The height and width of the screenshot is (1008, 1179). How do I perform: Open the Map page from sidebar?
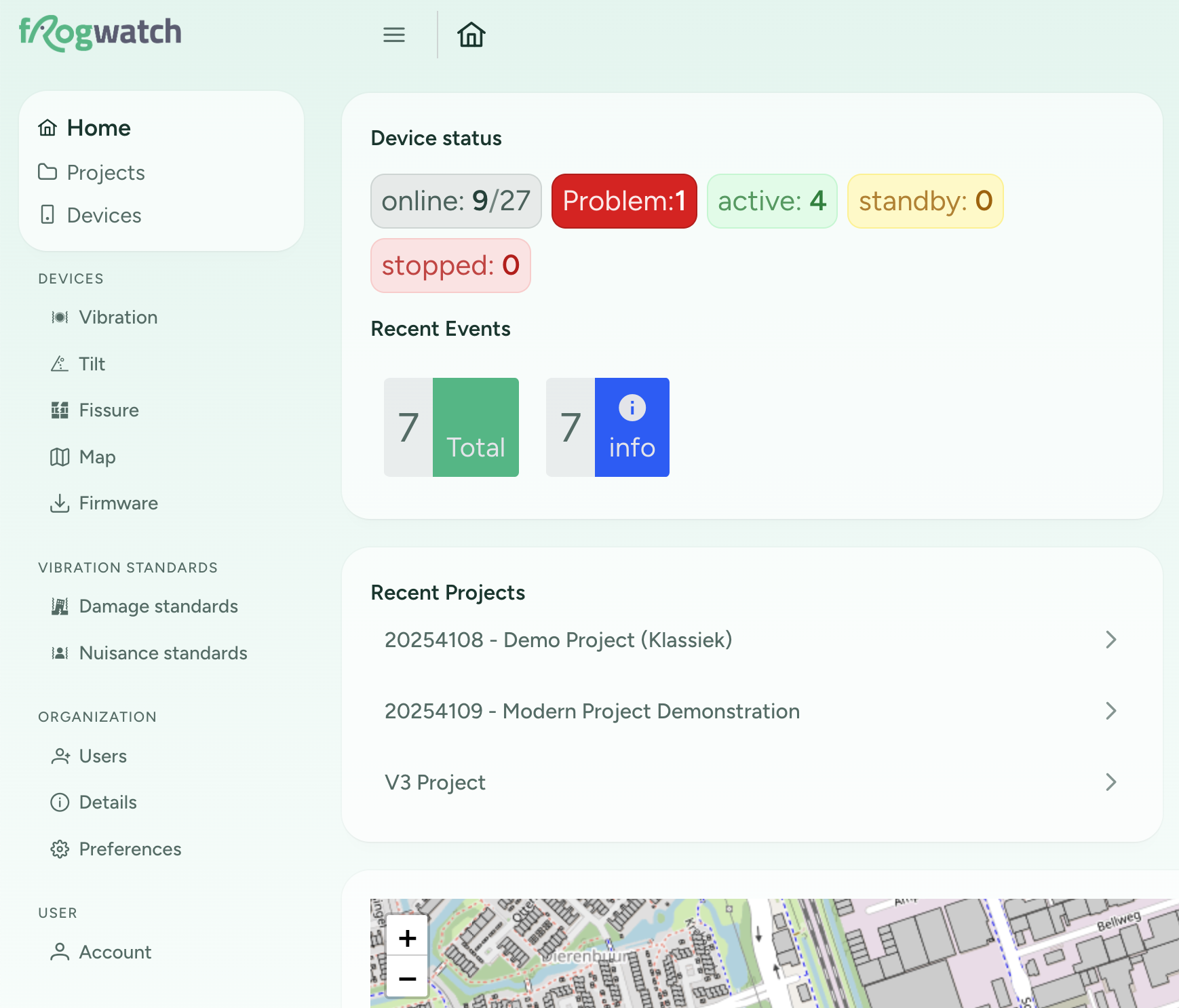click(97, 457)
